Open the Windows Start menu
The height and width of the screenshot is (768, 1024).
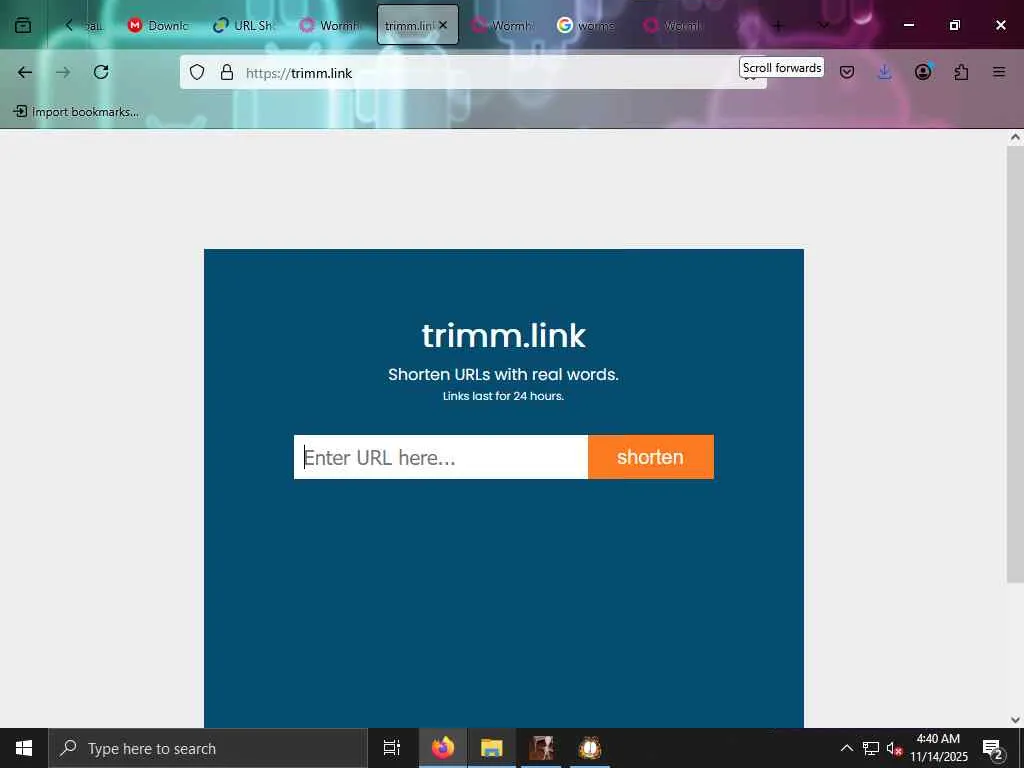click(x=24, y=748)
